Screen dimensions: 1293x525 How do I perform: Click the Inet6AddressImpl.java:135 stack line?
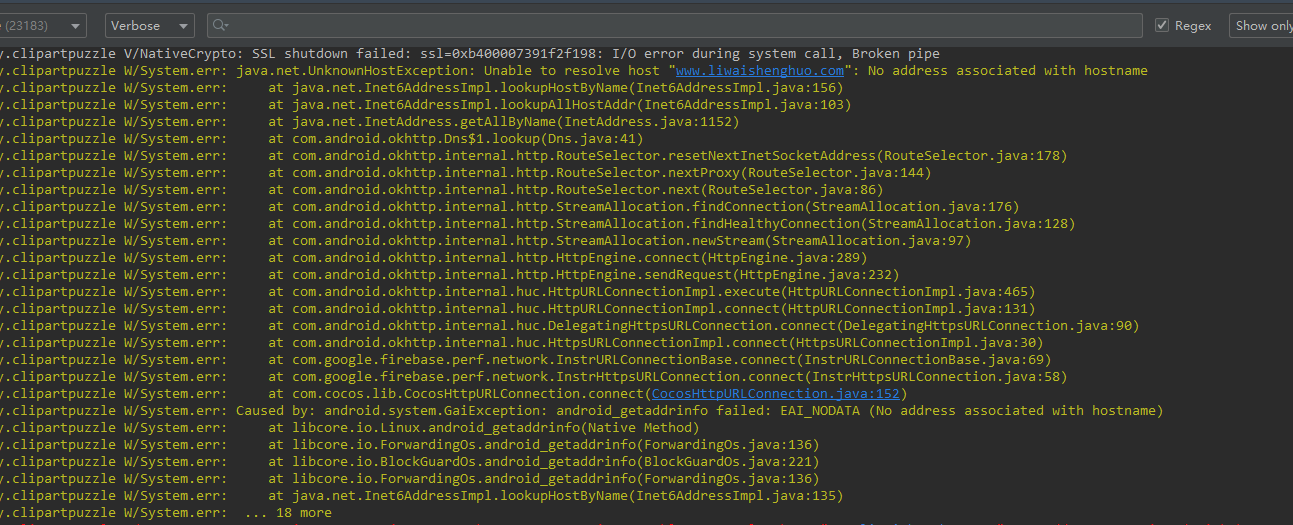[x=422, y=496]
